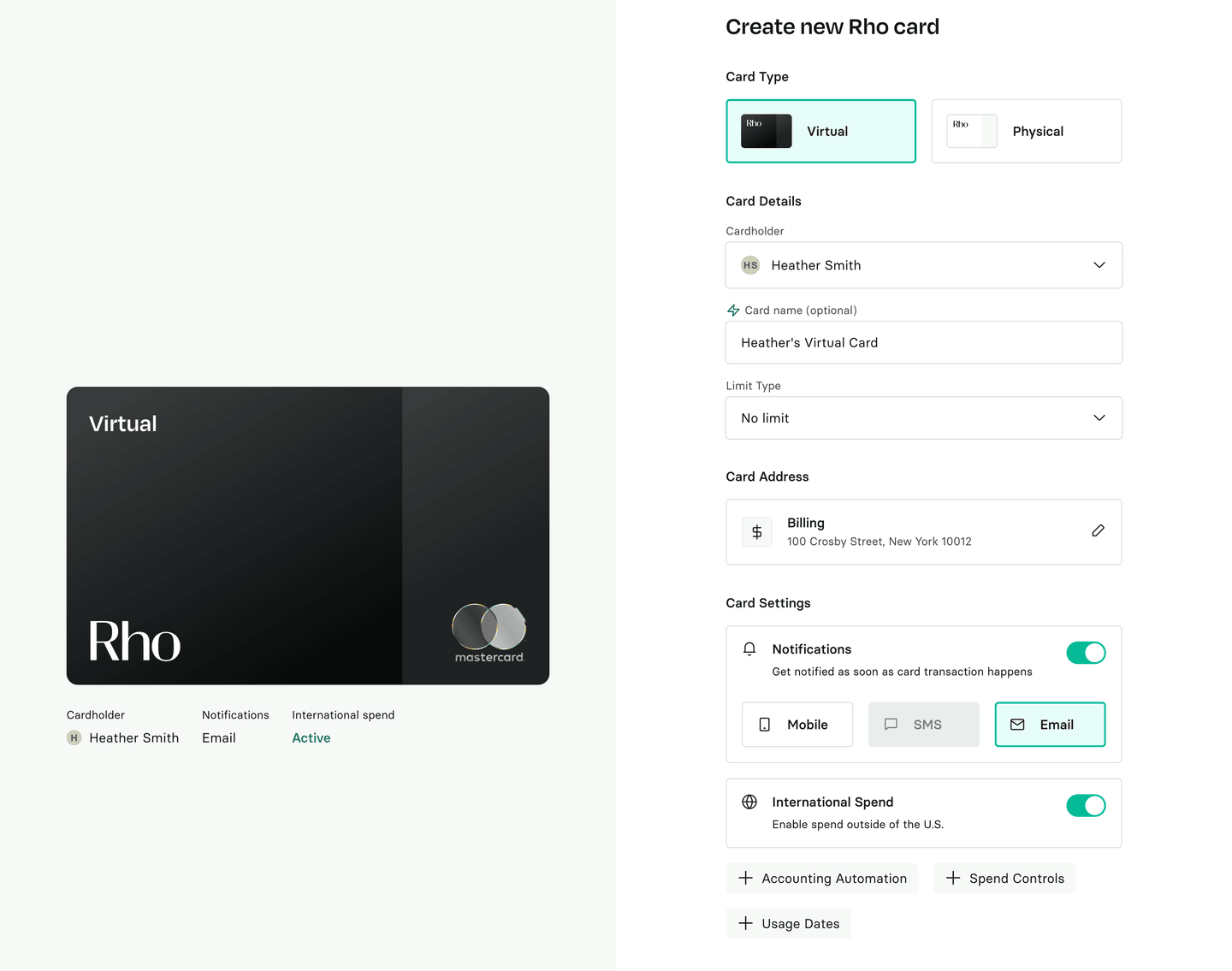Image resolution: width=1232 pixels, height=971 pixels.
Task: Turn off the Notifications toggle
Action: (x=1085, y=653)
